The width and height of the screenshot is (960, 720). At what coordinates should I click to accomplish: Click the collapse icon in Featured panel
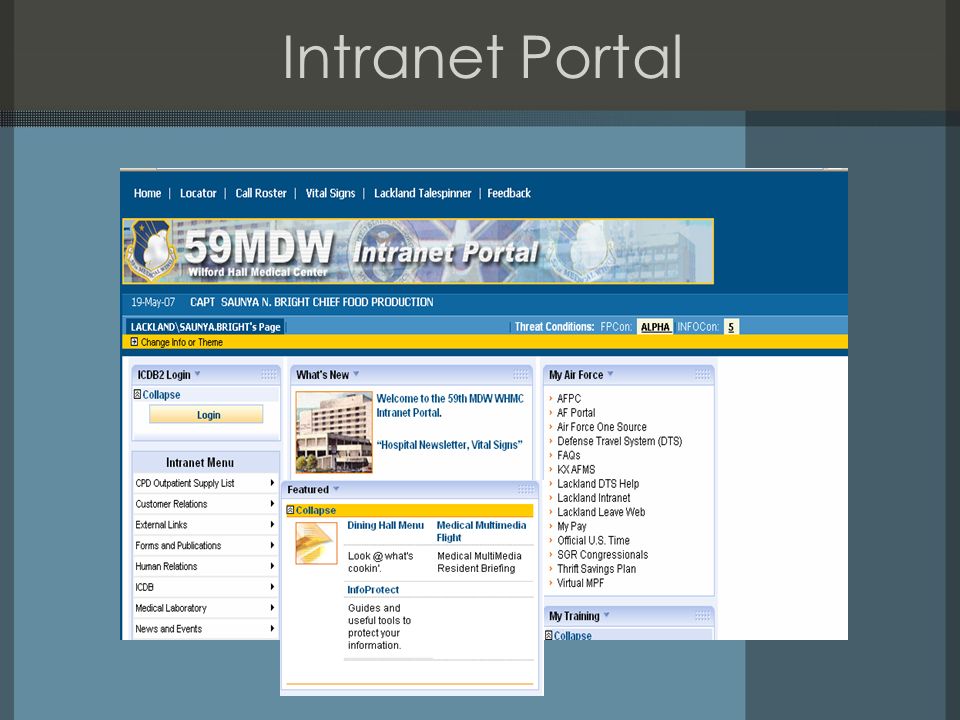(x=290, y=509)
